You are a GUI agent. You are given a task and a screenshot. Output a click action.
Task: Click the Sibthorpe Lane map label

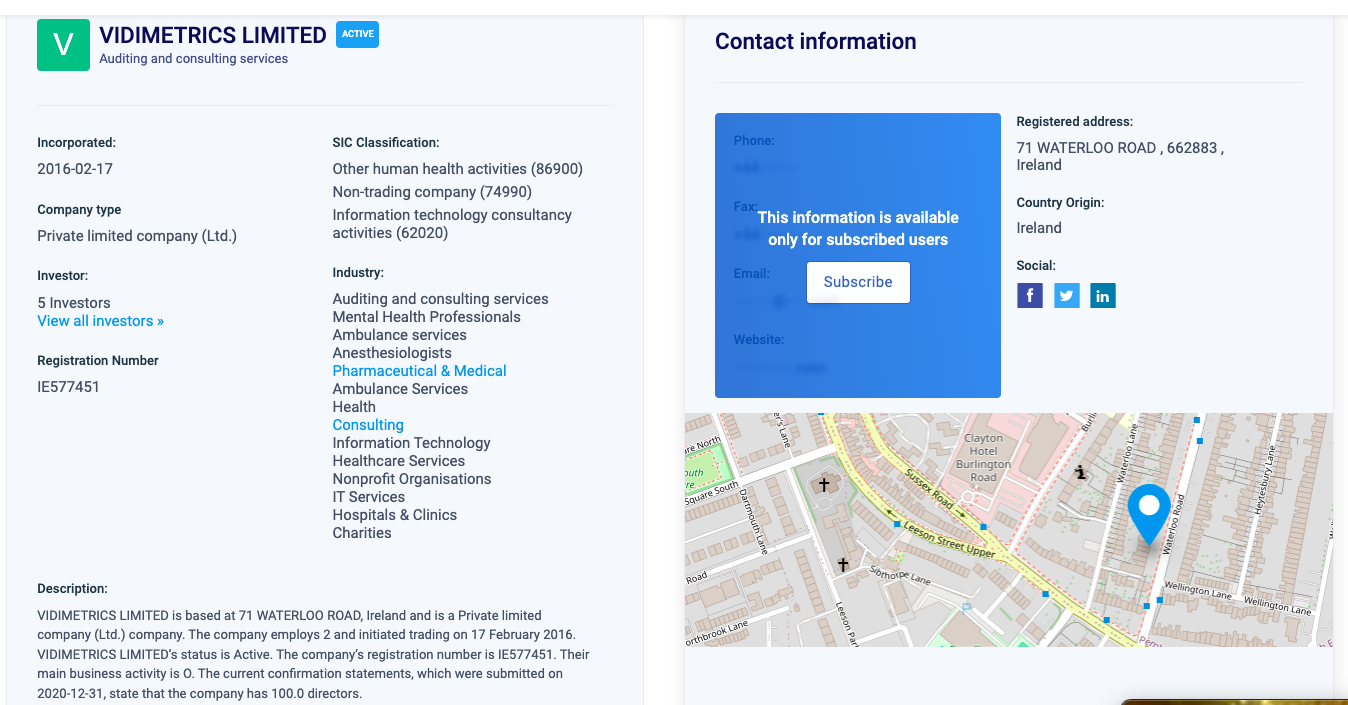point(901,576)
